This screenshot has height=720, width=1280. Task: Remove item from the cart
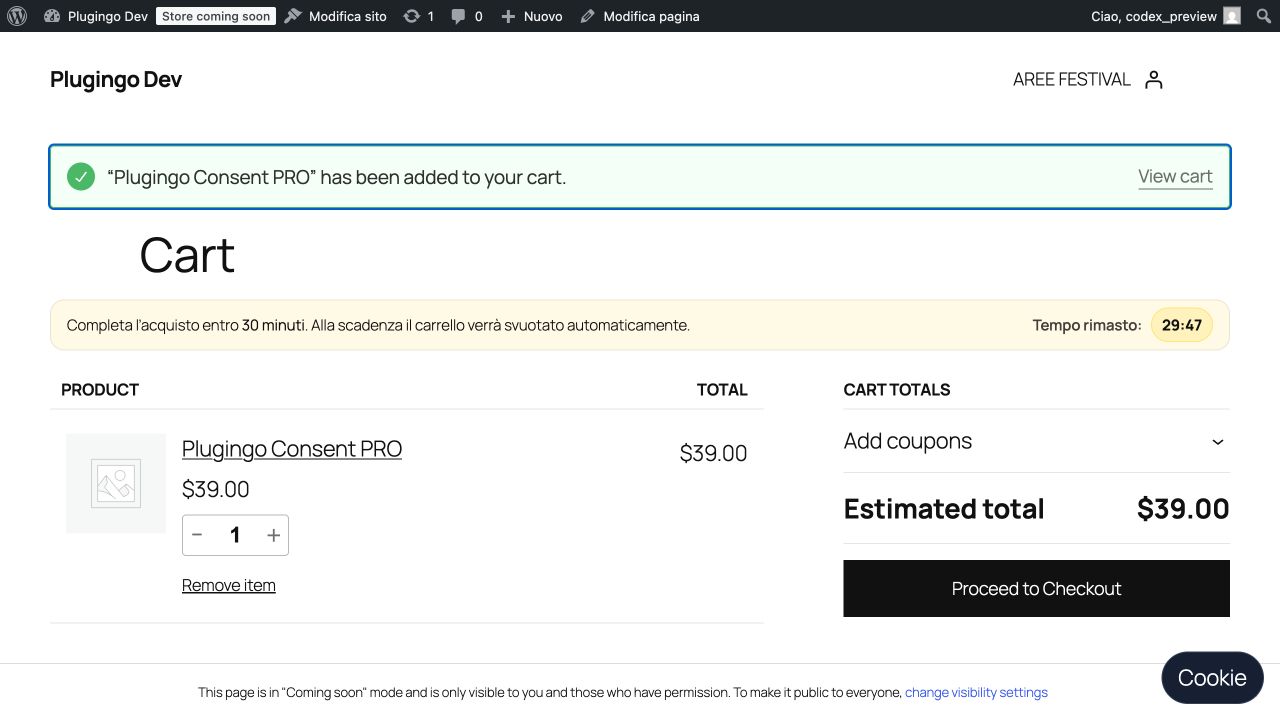[229, 586]
